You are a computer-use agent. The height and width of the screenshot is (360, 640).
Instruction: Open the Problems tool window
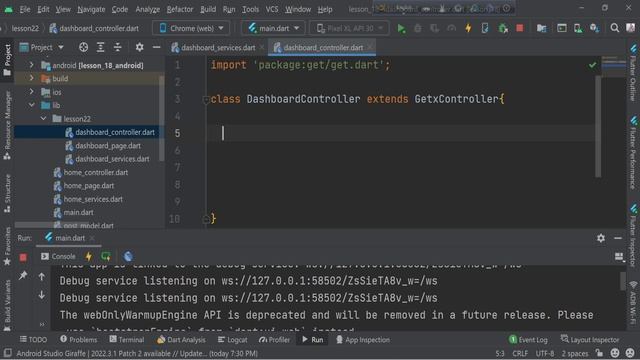point(78,340)
